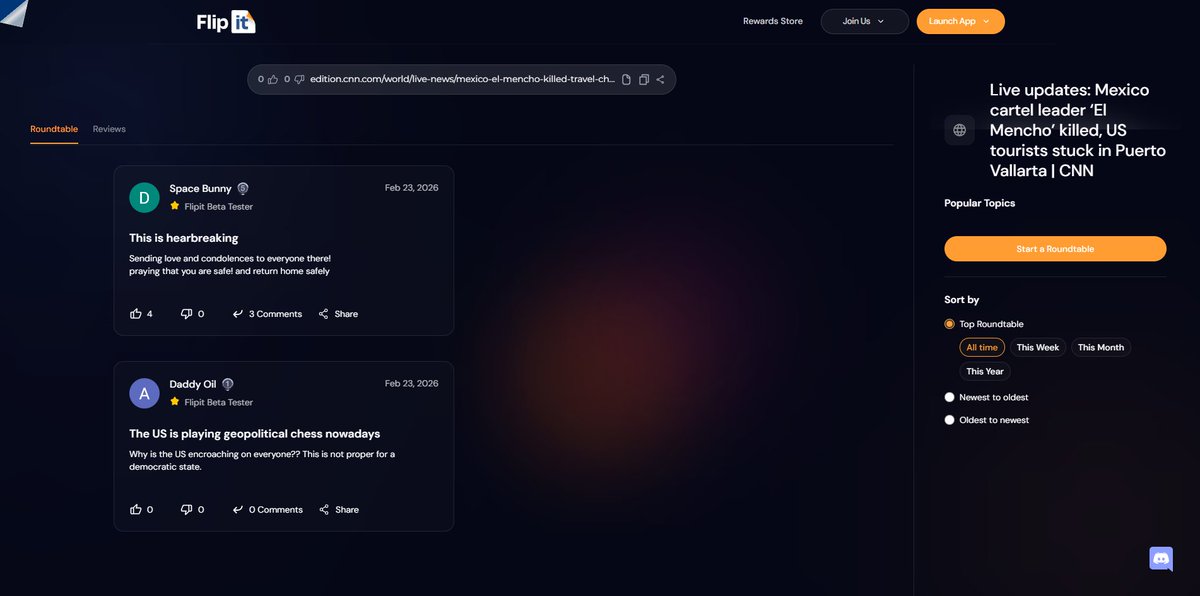The width and height of the screenshot is (1200, 596).
Task: Click the badge icon next to Daddy Oil
Action: coord(228,384)
